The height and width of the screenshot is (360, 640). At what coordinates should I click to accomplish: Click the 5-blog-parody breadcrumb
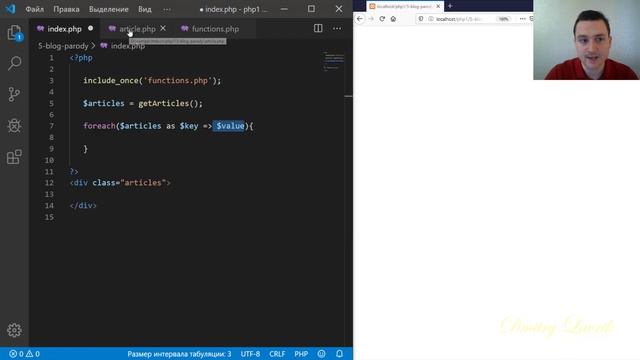click(x=63, y=46)
